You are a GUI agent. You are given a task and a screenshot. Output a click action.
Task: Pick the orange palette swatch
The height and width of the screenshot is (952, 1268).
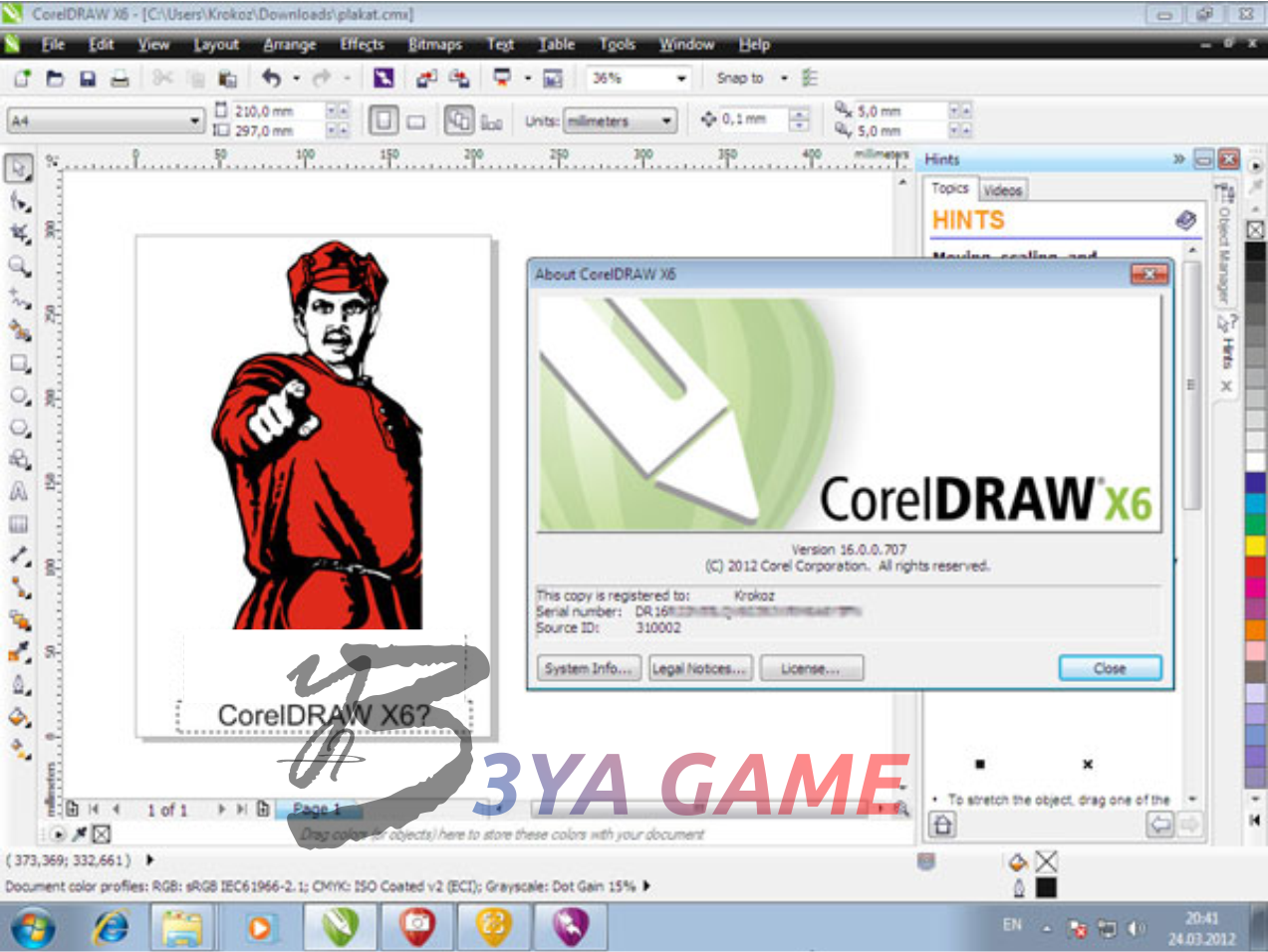click(1256, 628)
